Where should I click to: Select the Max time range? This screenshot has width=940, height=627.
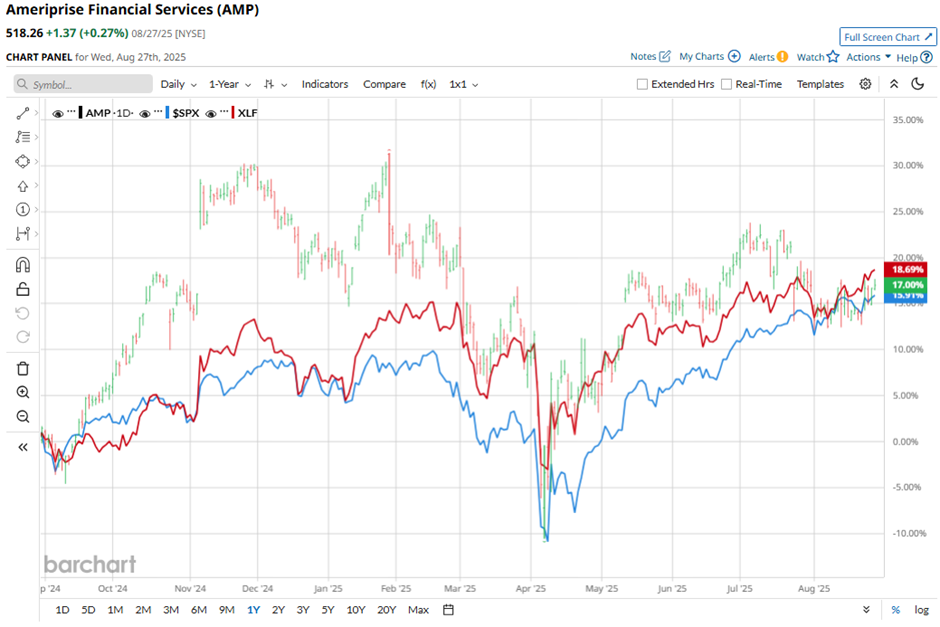[x=418, y=610]
